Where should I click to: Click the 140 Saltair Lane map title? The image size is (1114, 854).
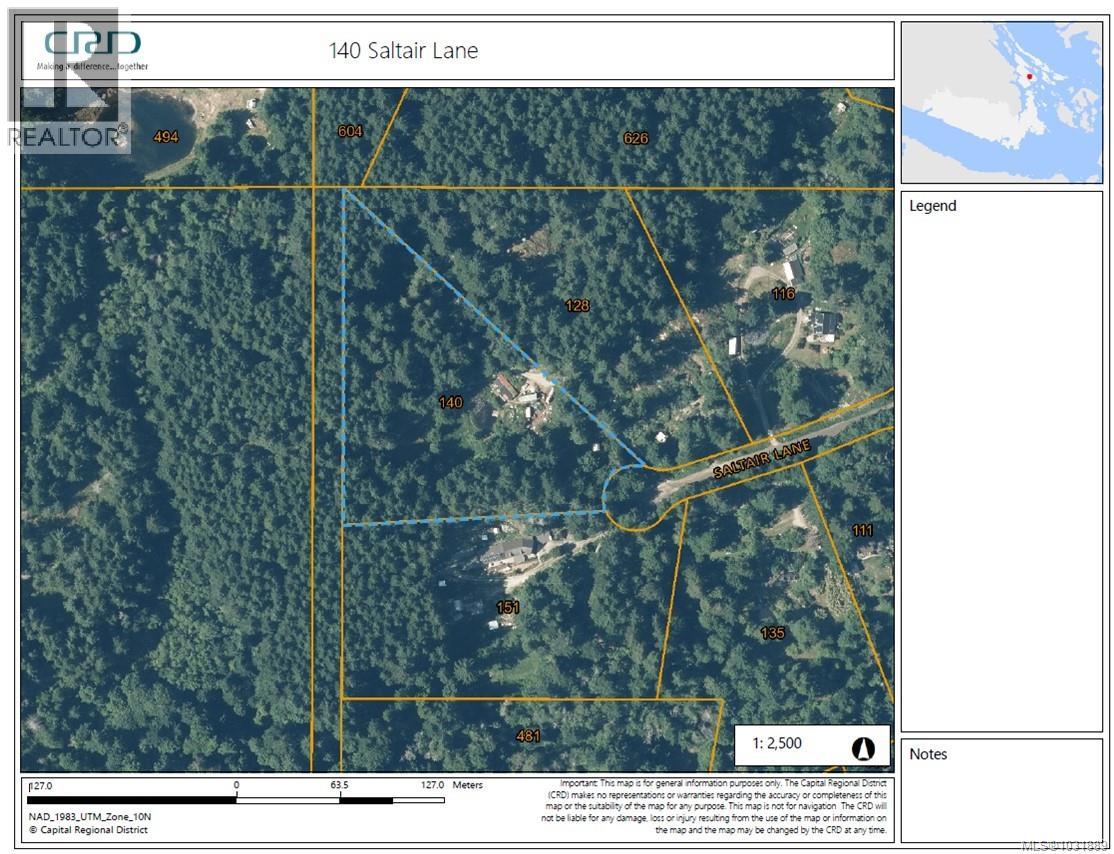[403, 50]
